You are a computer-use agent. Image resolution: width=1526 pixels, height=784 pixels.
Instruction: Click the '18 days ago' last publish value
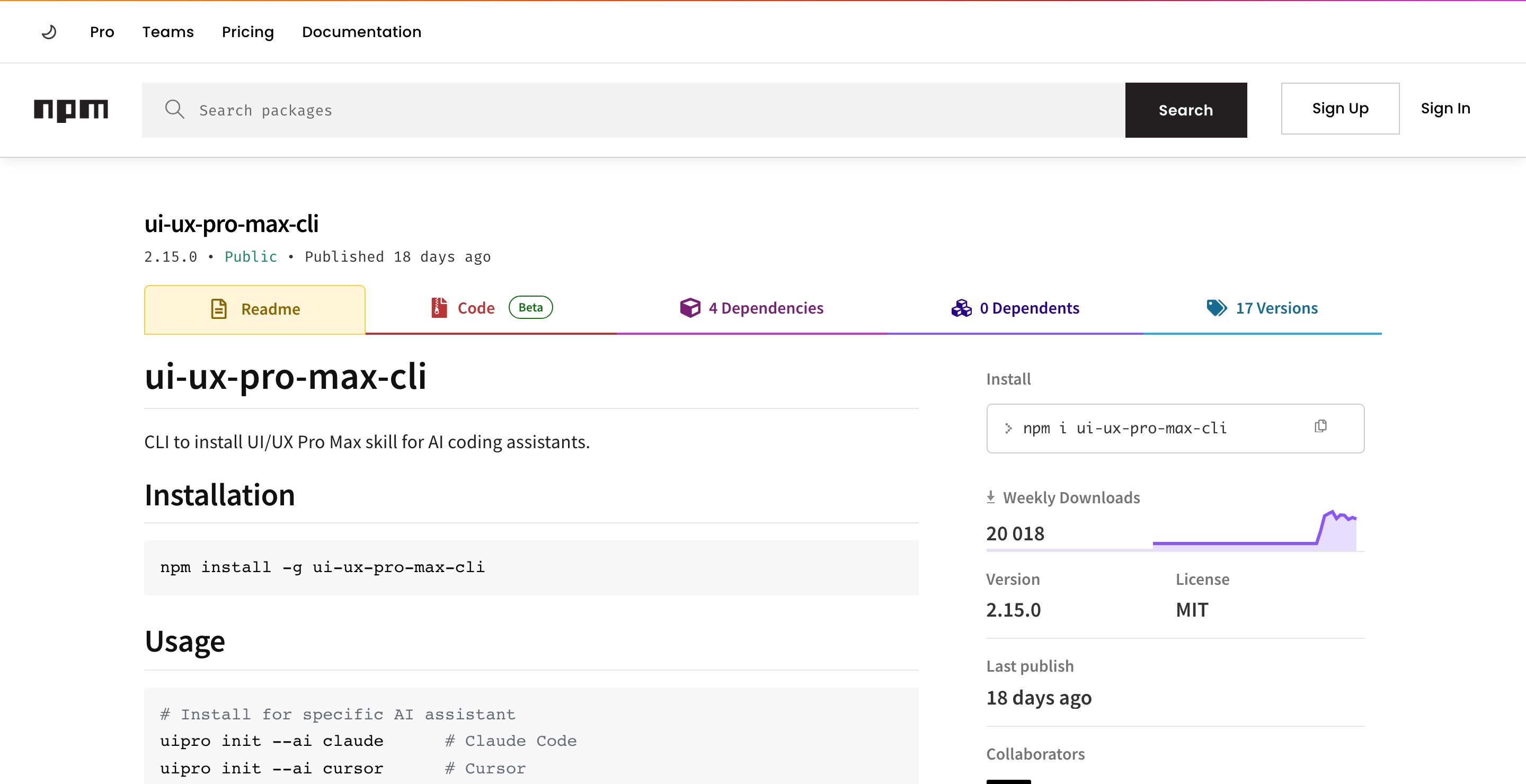pyautogui.click(x=1039, y=698)
